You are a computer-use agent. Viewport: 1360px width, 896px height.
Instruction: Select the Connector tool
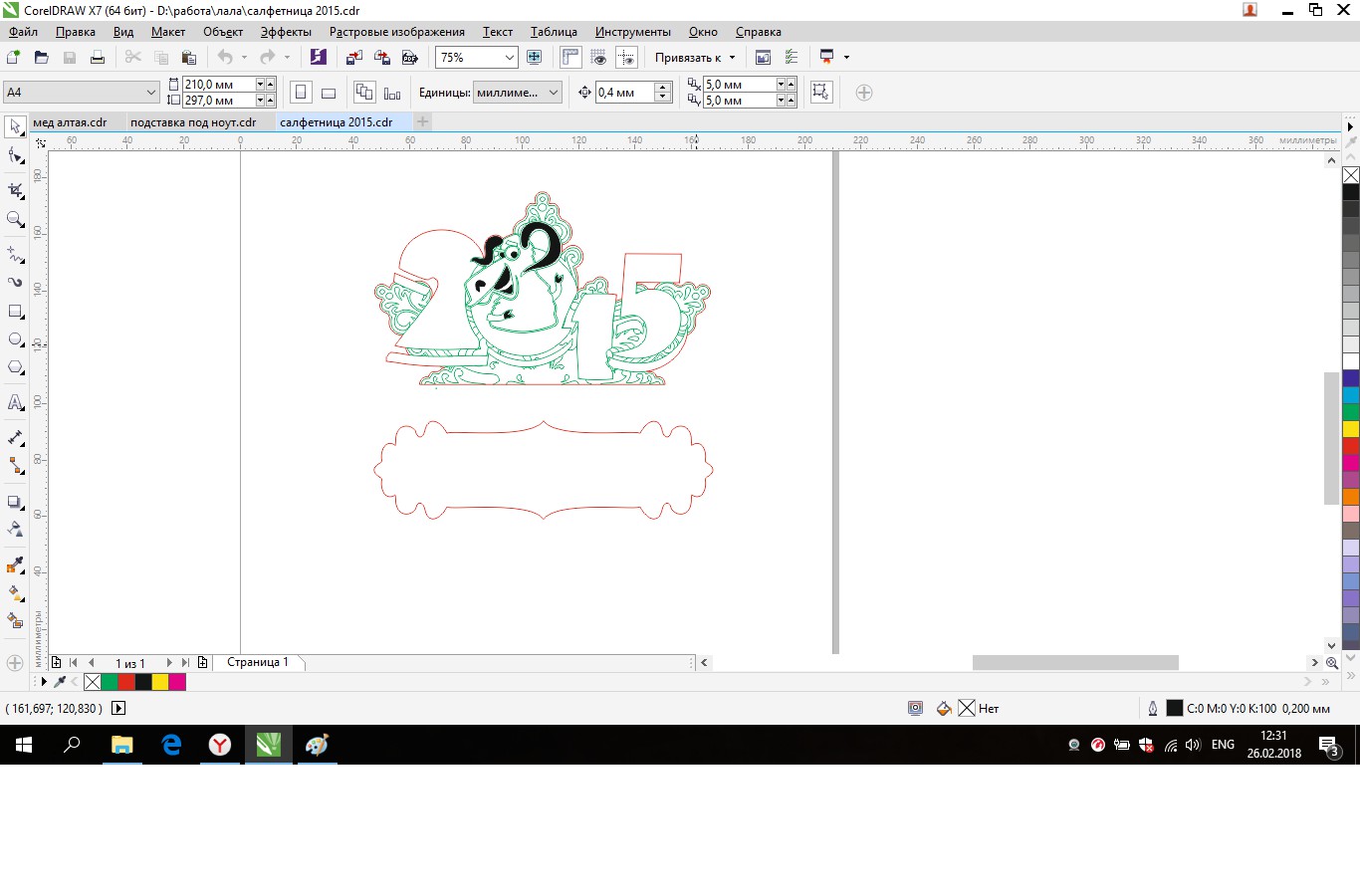15,466
